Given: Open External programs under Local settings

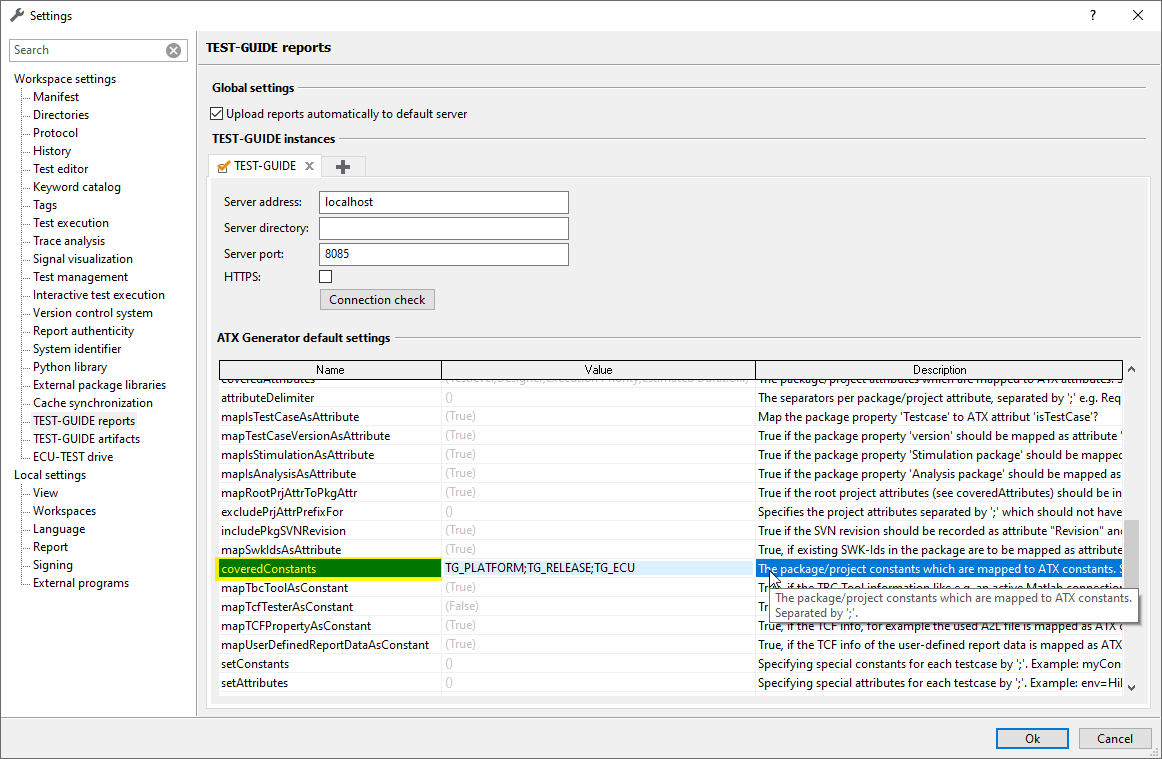Looking at the screenshot, I should [x=80, y=583].
